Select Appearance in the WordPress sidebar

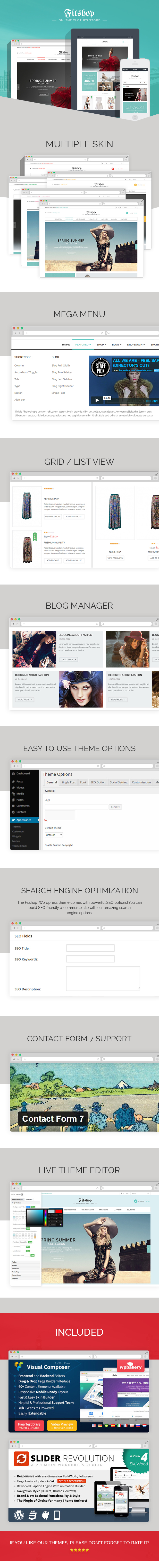pyautogui.click(x=24, y=820)
